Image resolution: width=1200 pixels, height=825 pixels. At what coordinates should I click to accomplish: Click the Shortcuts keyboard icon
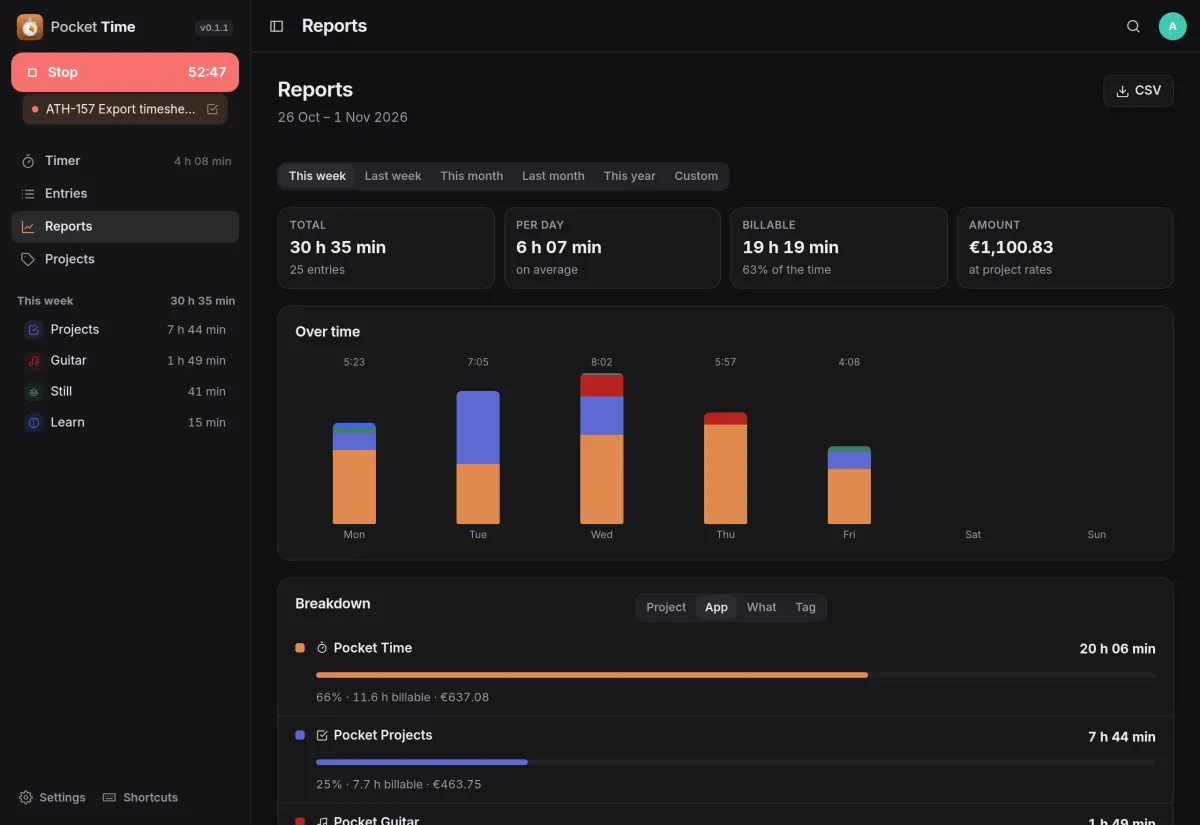coord(110,798)
